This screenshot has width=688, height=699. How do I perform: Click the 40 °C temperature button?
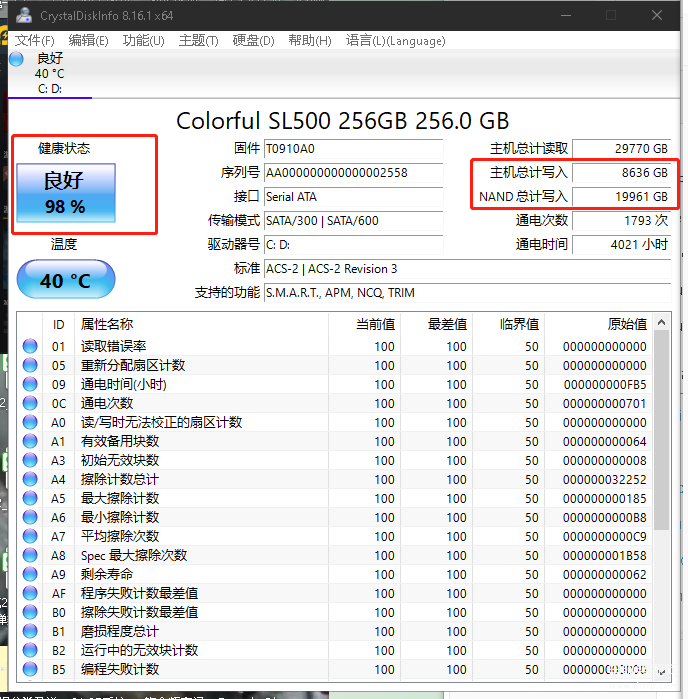coord(66,280)
